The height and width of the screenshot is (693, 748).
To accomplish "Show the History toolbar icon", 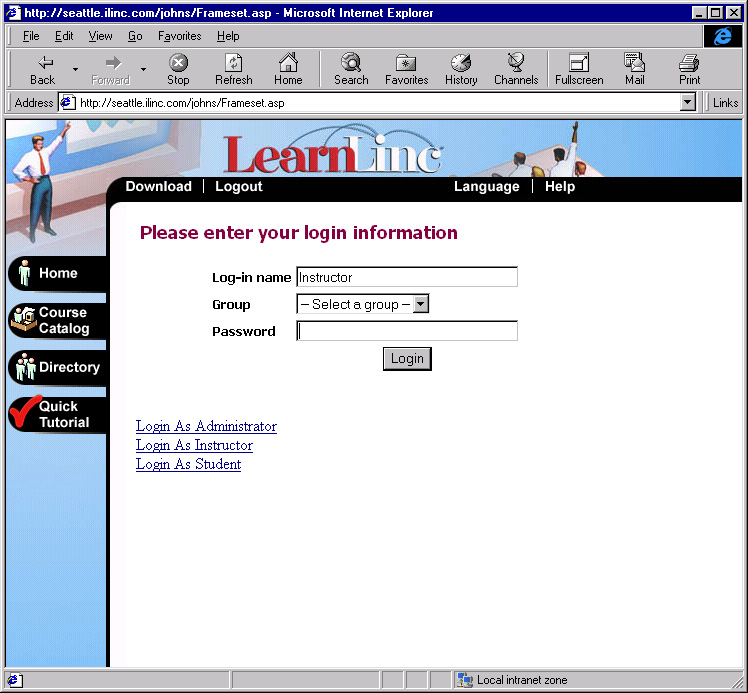I will coord(461,70).
